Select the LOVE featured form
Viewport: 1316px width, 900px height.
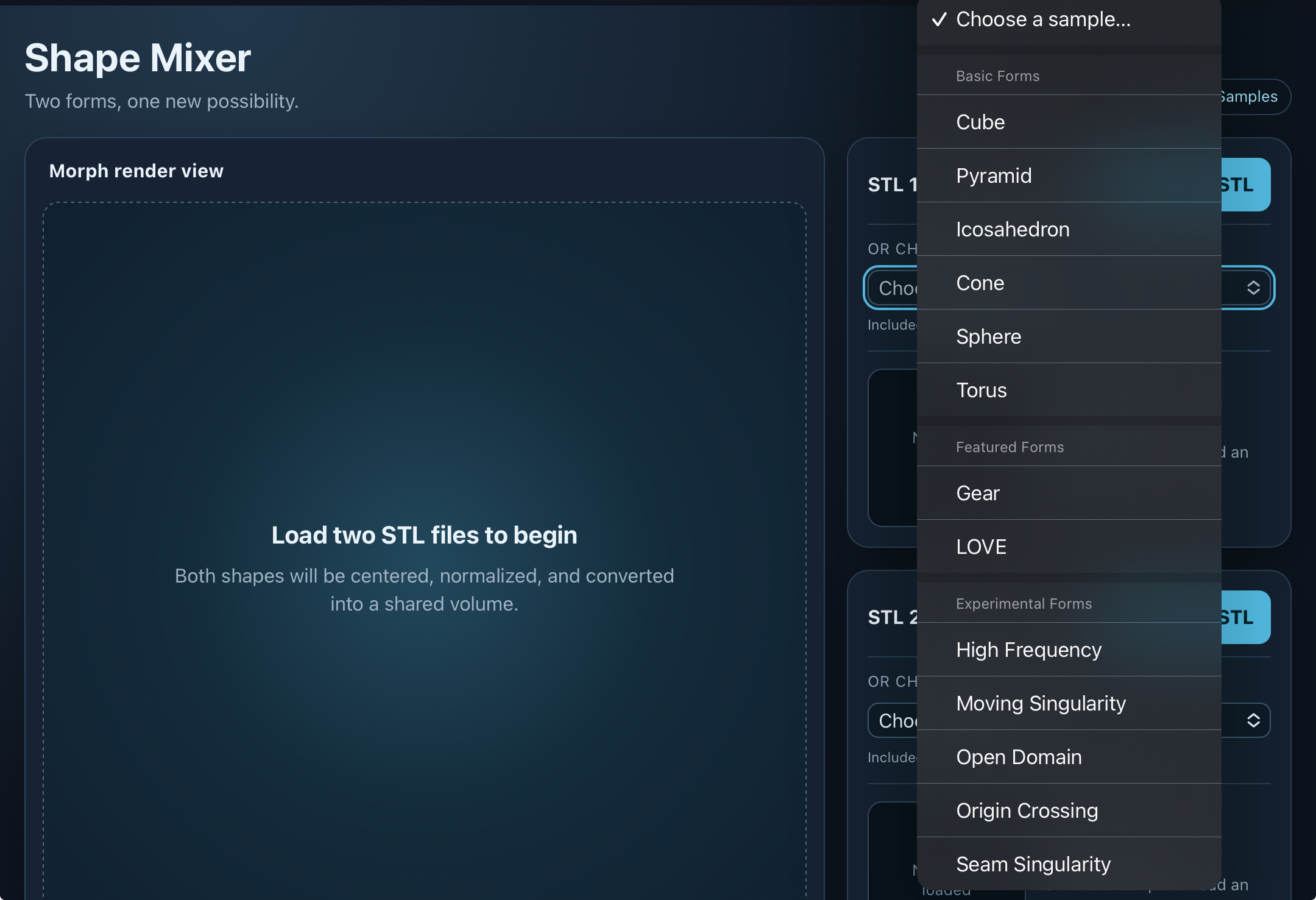pyautogui.click(x=1069, y=547)
